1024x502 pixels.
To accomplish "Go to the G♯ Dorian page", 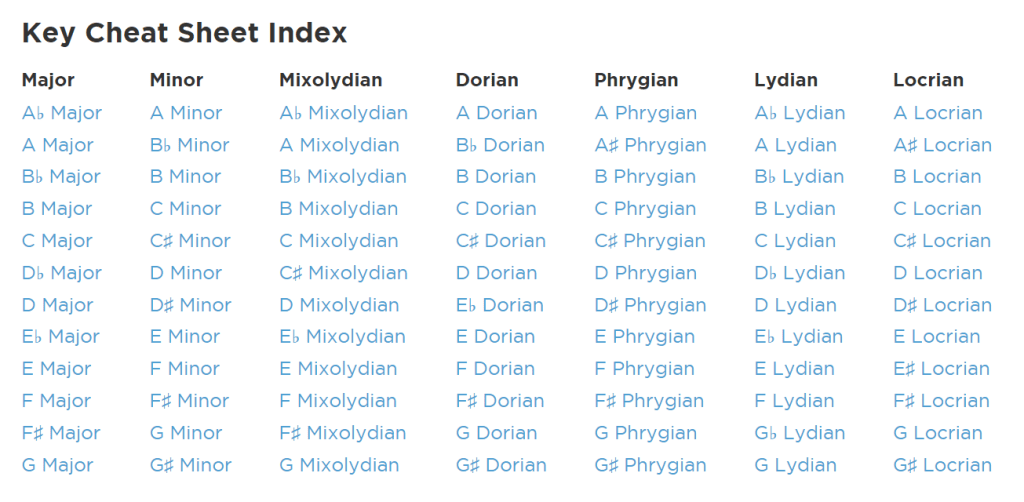I will [x=501, y=465].
